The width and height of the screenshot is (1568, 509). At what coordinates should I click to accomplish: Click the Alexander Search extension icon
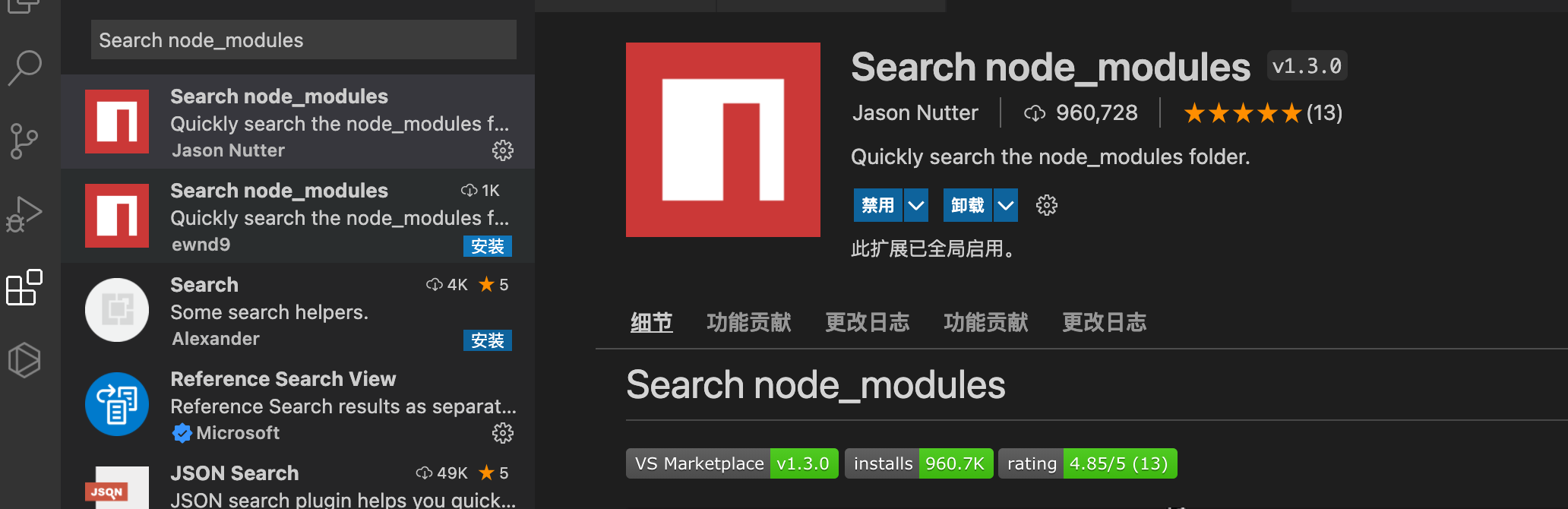(117, 310)
